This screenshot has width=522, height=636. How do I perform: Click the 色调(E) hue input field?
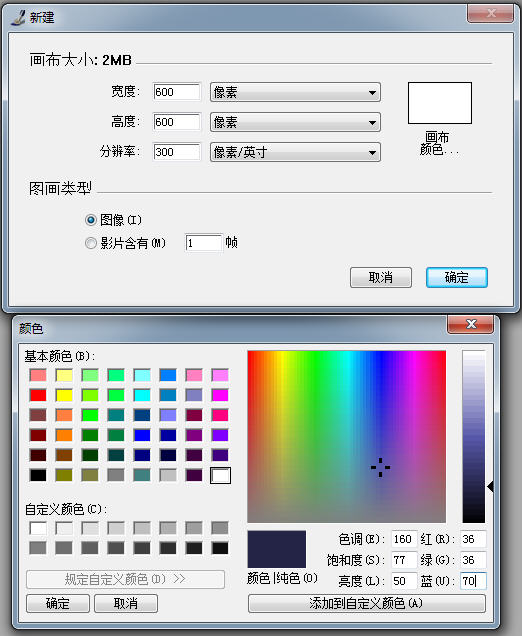(404, 539)
